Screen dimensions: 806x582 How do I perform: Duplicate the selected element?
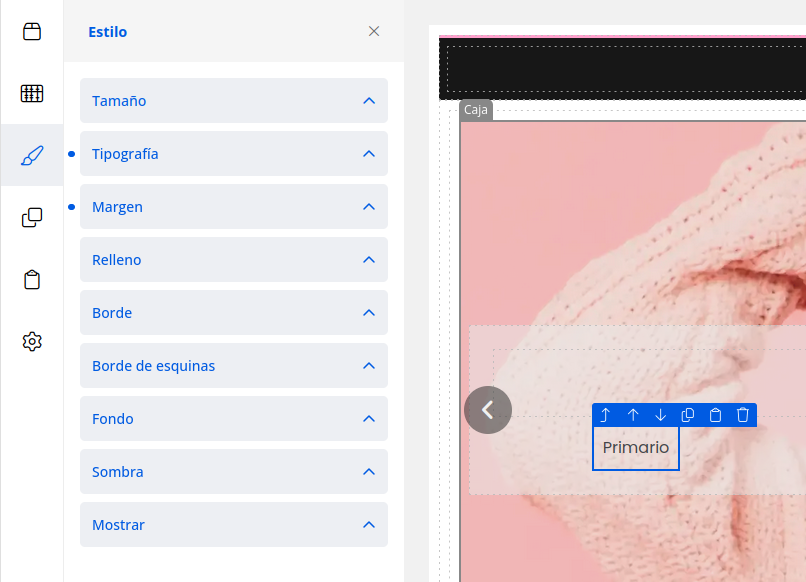(688, 415)
